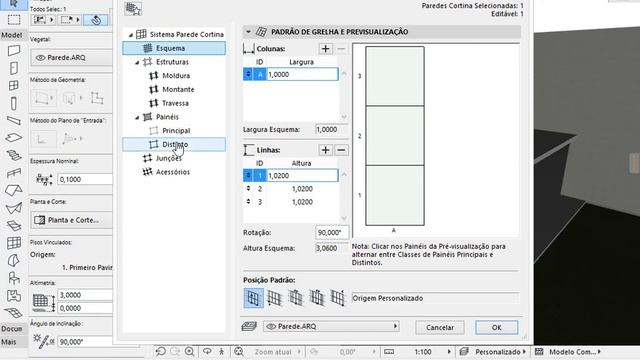640x360 pixels.
Task: Click fit-in-window icon in bottom bar
Action: point(239,351)
